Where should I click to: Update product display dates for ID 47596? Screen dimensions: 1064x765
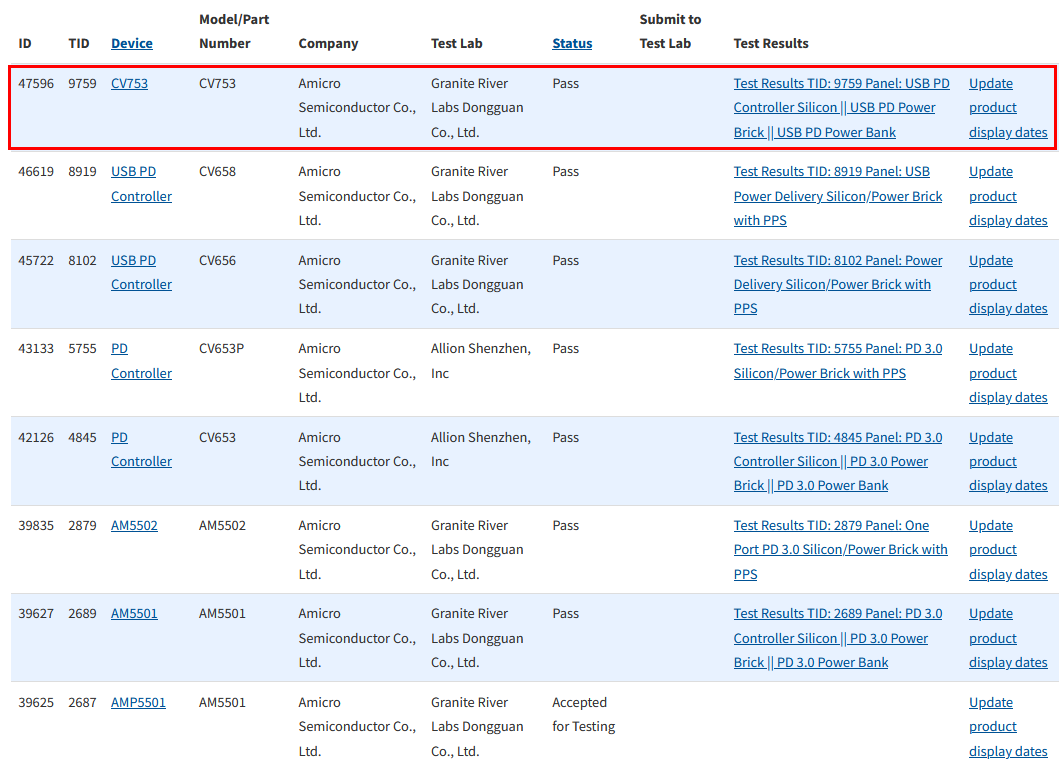click(x=1008, y=108)
